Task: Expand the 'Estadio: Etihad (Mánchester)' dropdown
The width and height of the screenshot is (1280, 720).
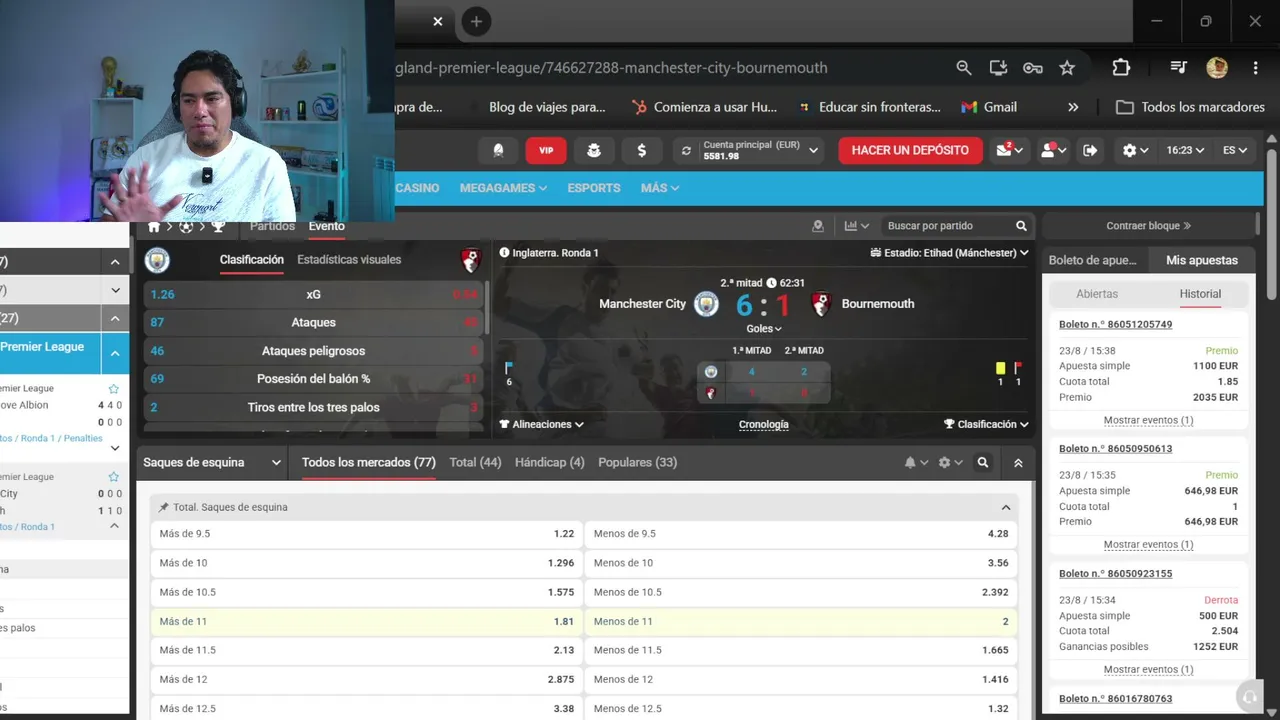Action: point(950,253)
